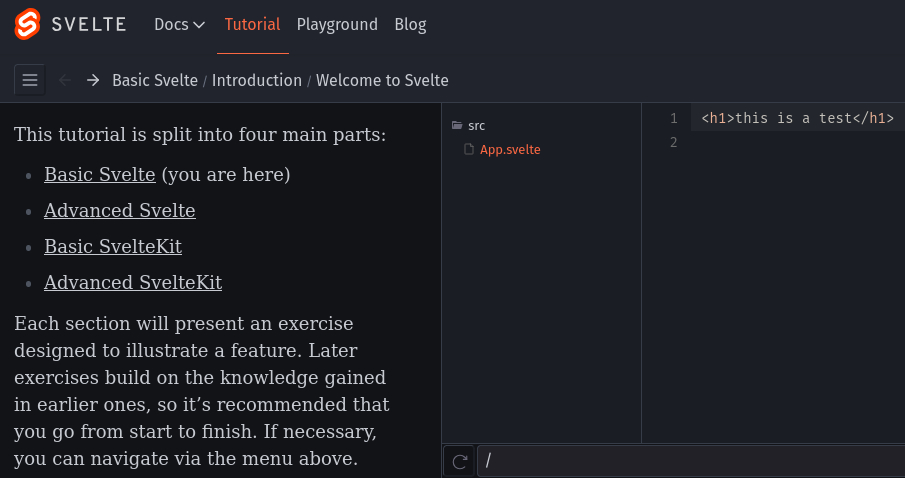Screen dimensions: 905x478
Task: Click the App.svelte file icon
Action: 469,150
